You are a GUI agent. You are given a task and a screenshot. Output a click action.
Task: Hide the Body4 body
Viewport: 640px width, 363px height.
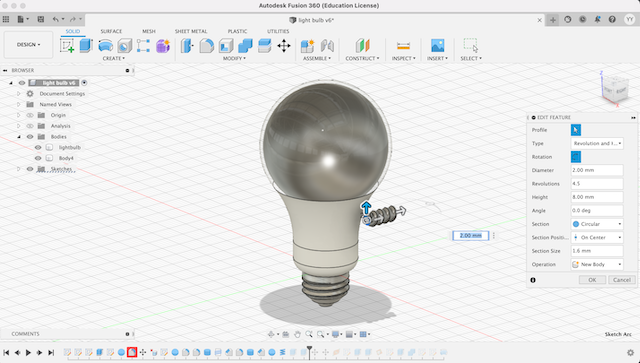38,158
